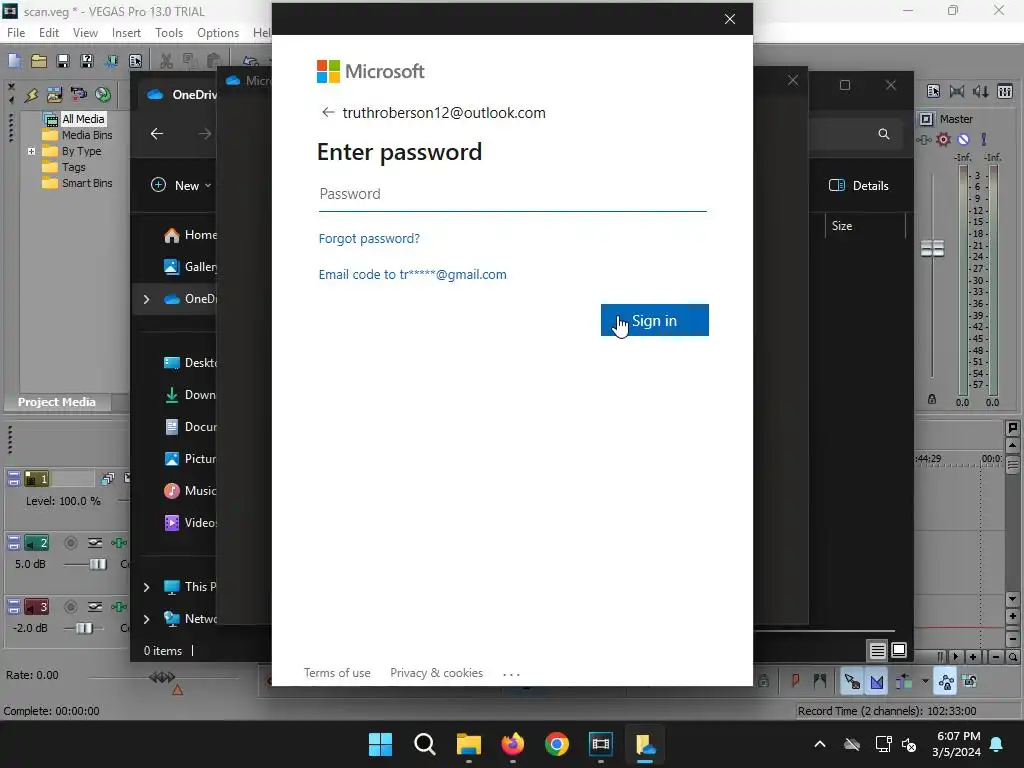Expand the Network tree node
The width and height of the screenshot is (1024, 768).
coord(146,619)
